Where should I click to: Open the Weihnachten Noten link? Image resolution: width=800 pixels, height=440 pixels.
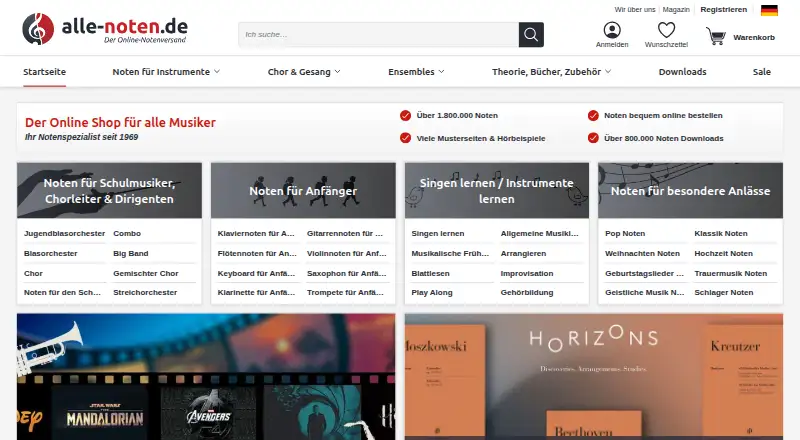642,253
